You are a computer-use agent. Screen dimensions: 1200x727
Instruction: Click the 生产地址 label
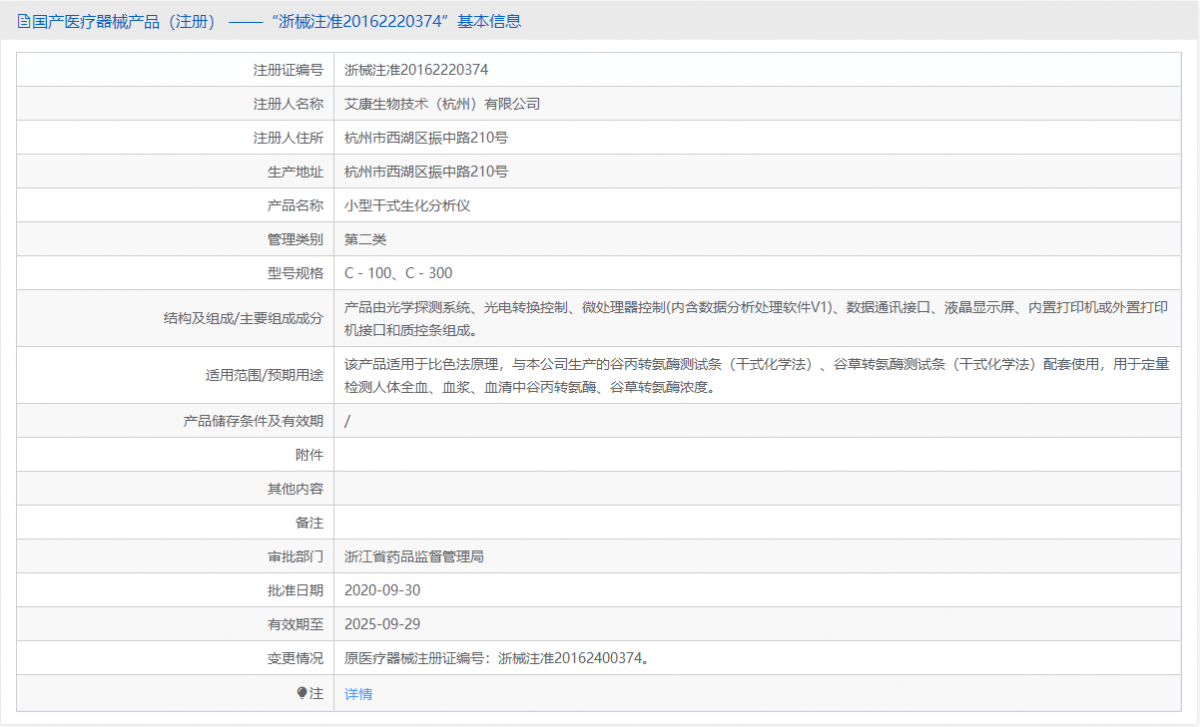(x=295, y=172)
